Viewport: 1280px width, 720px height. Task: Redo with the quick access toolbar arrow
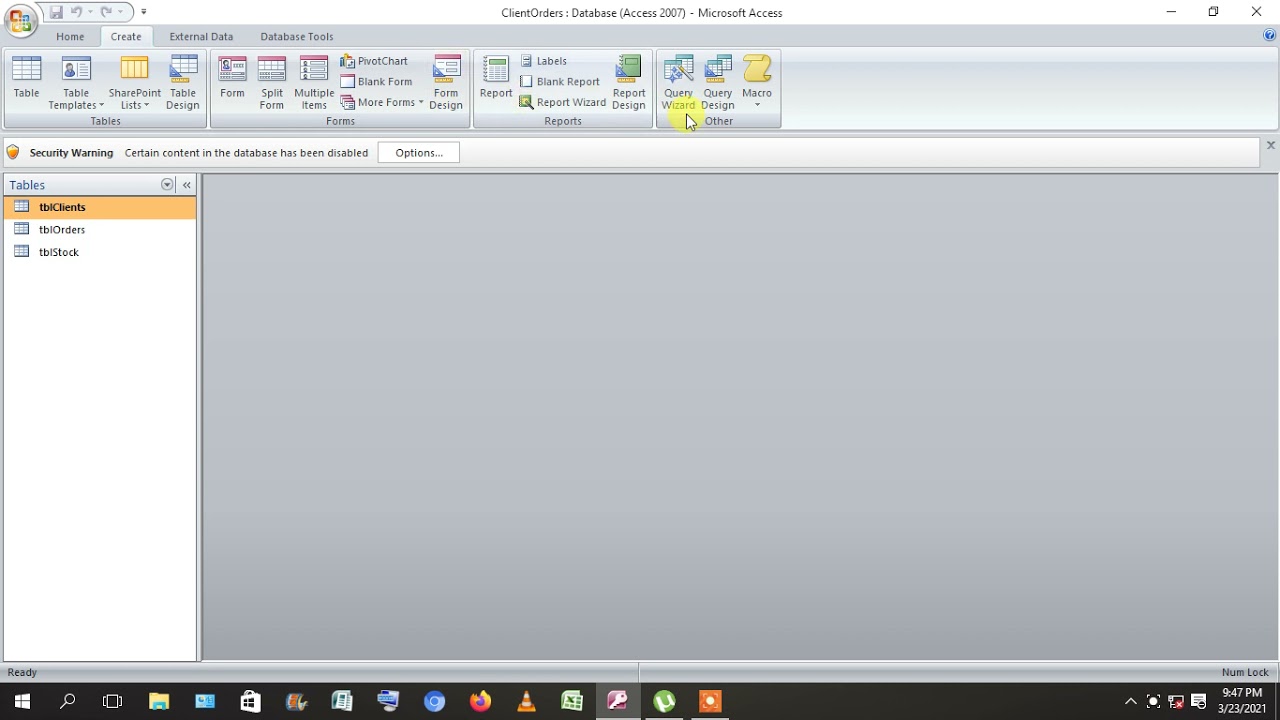point(105,12)
